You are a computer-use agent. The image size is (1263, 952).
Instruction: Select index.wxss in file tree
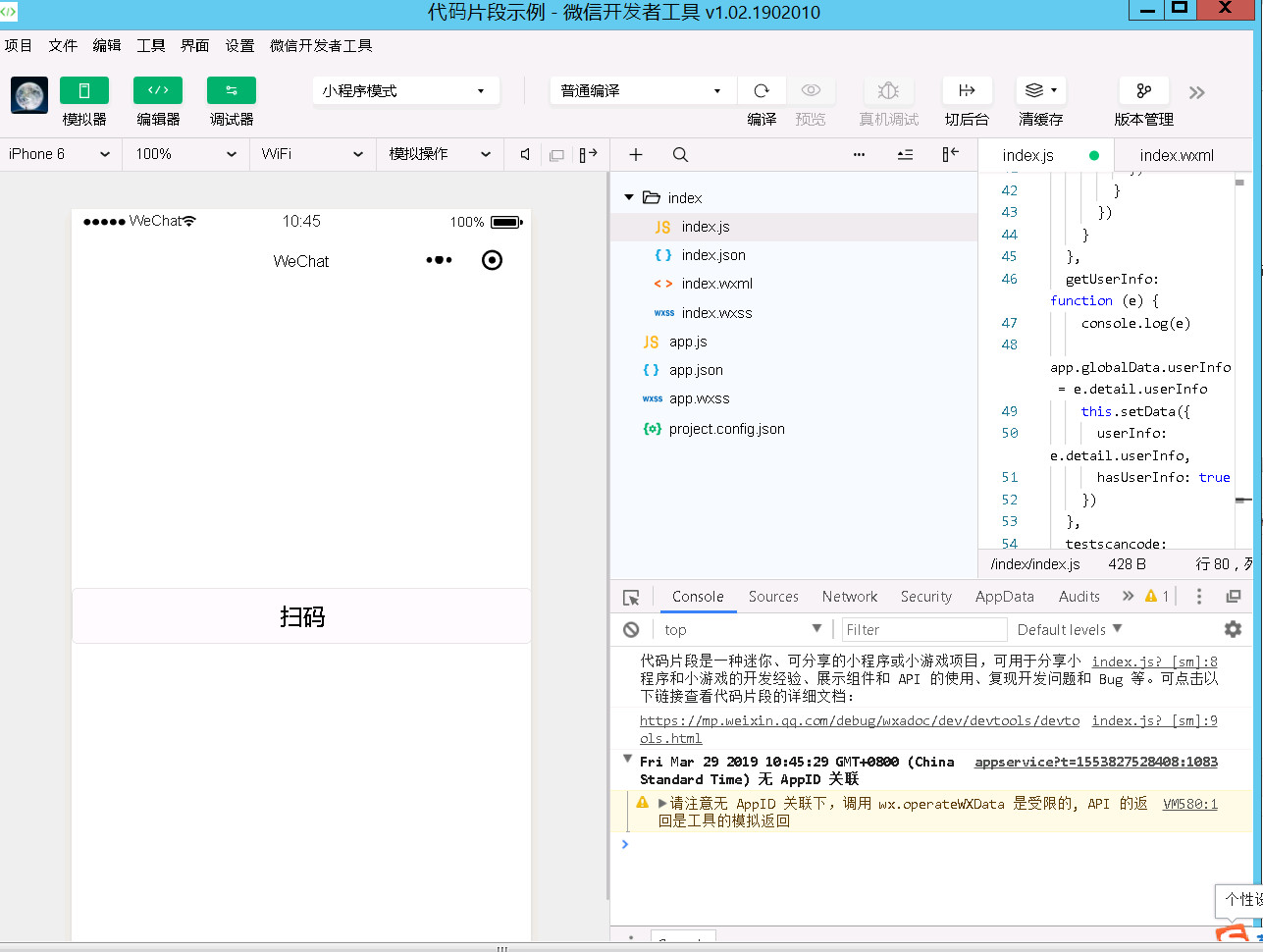click(794, 313)
